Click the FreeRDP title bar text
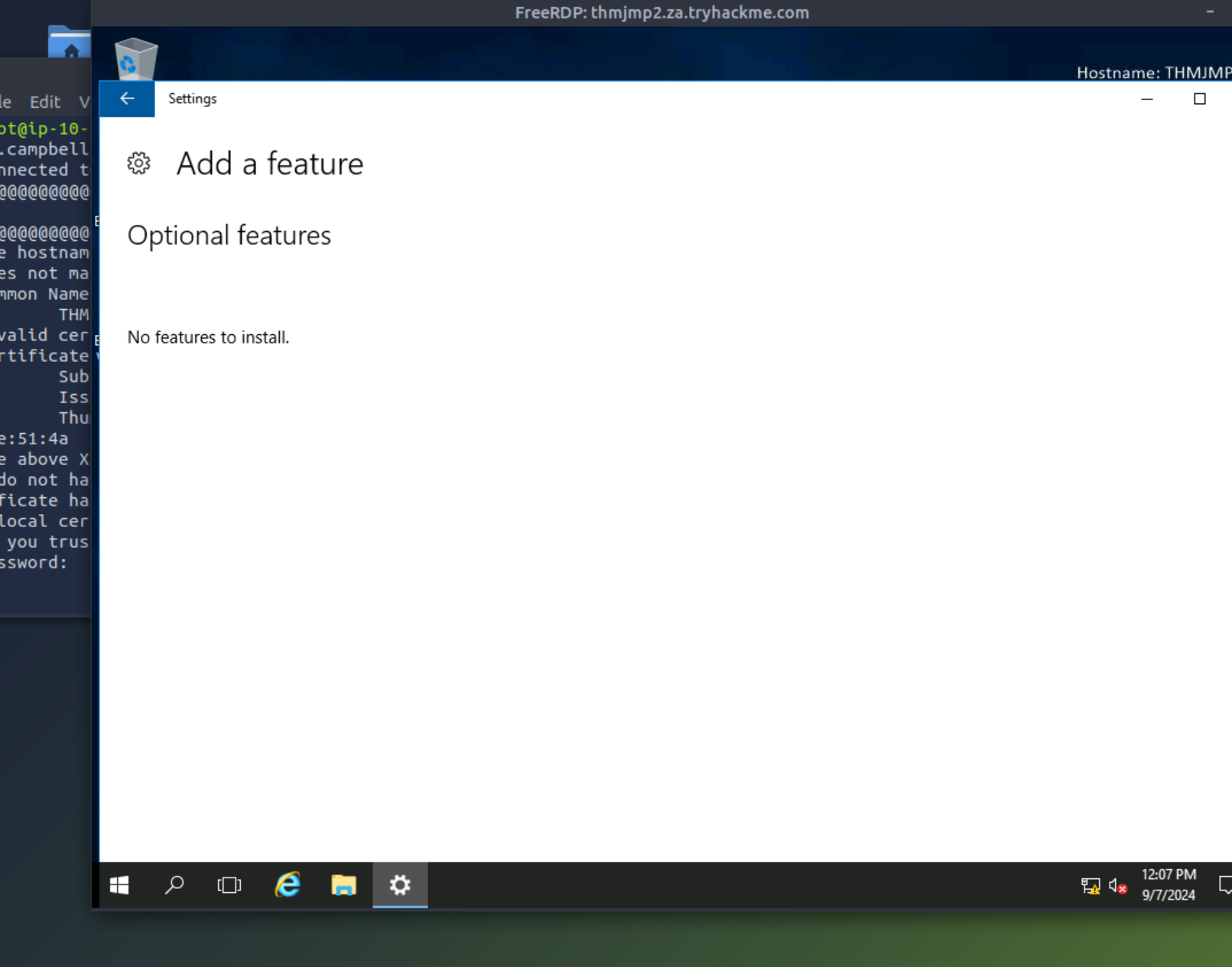The height and width of the screenshot is (967, 1232). (x=662, y=12)
